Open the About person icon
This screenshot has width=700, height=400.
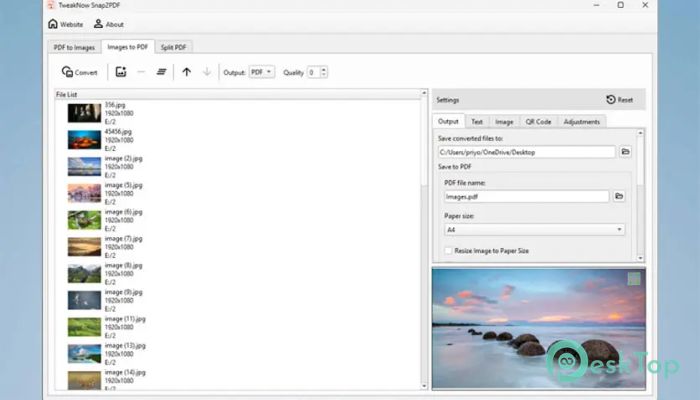pyautogui.click(x=98, y=24)
